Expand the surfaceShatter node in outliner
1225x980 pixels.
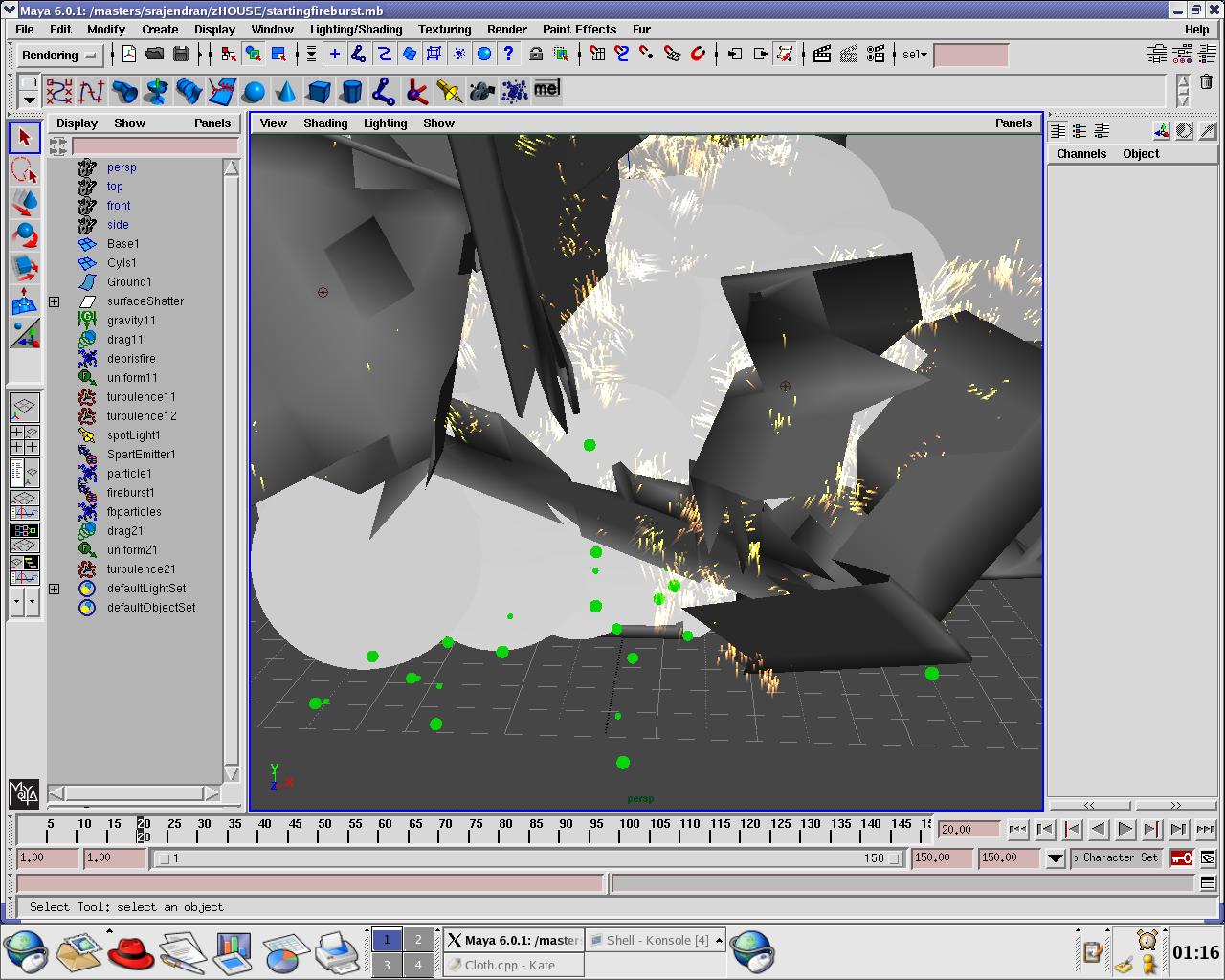point(55,301)
